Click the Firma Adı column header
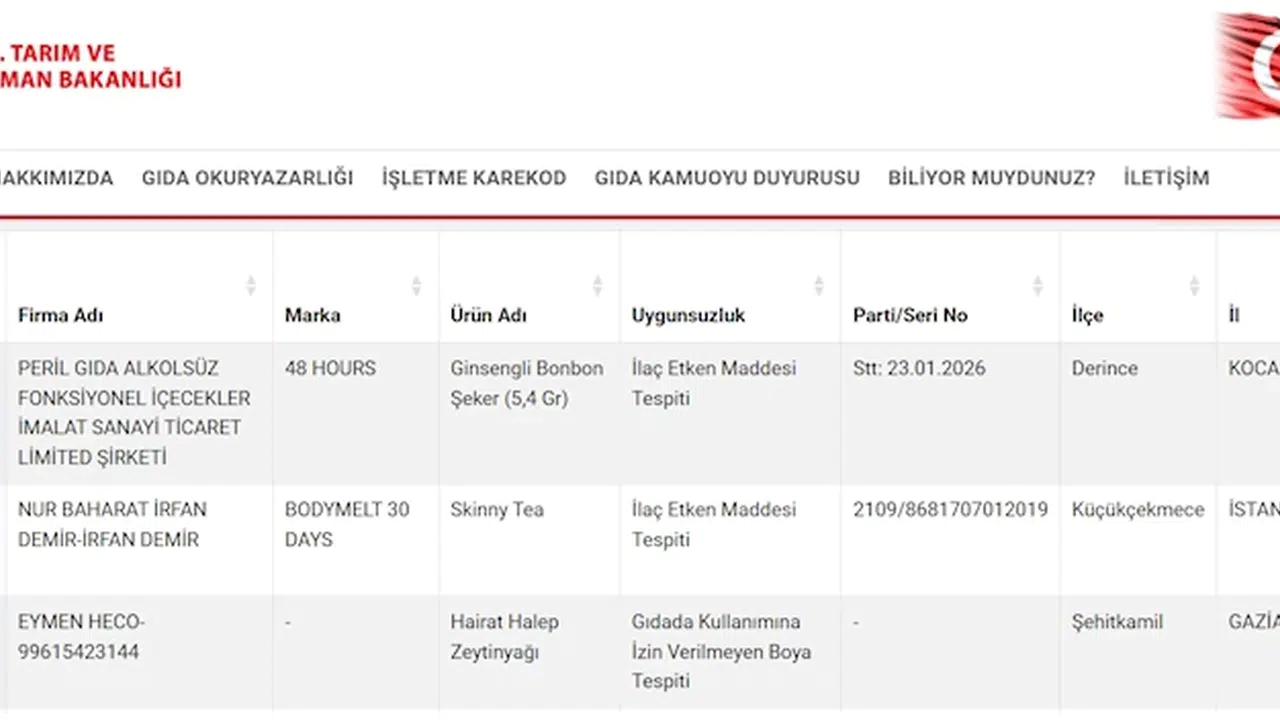Viewport: 1280px width, 720px height. point(61,315)
